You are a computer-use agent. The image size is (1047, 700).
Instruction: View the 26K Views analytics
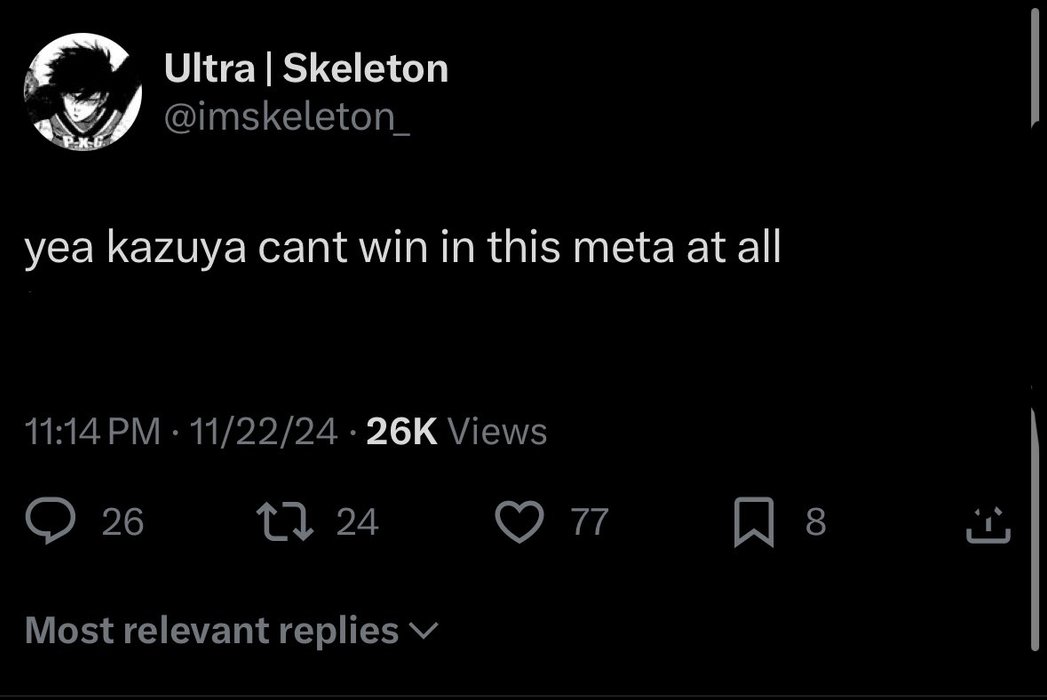pos(457,432)
